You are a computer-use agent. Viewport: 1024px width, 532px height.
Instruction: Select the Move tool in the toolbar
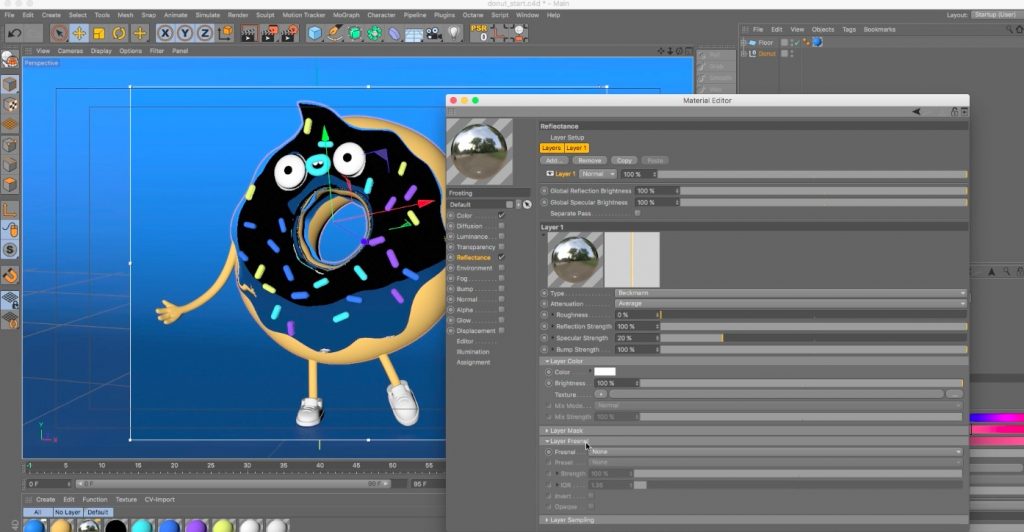(79, 33)
